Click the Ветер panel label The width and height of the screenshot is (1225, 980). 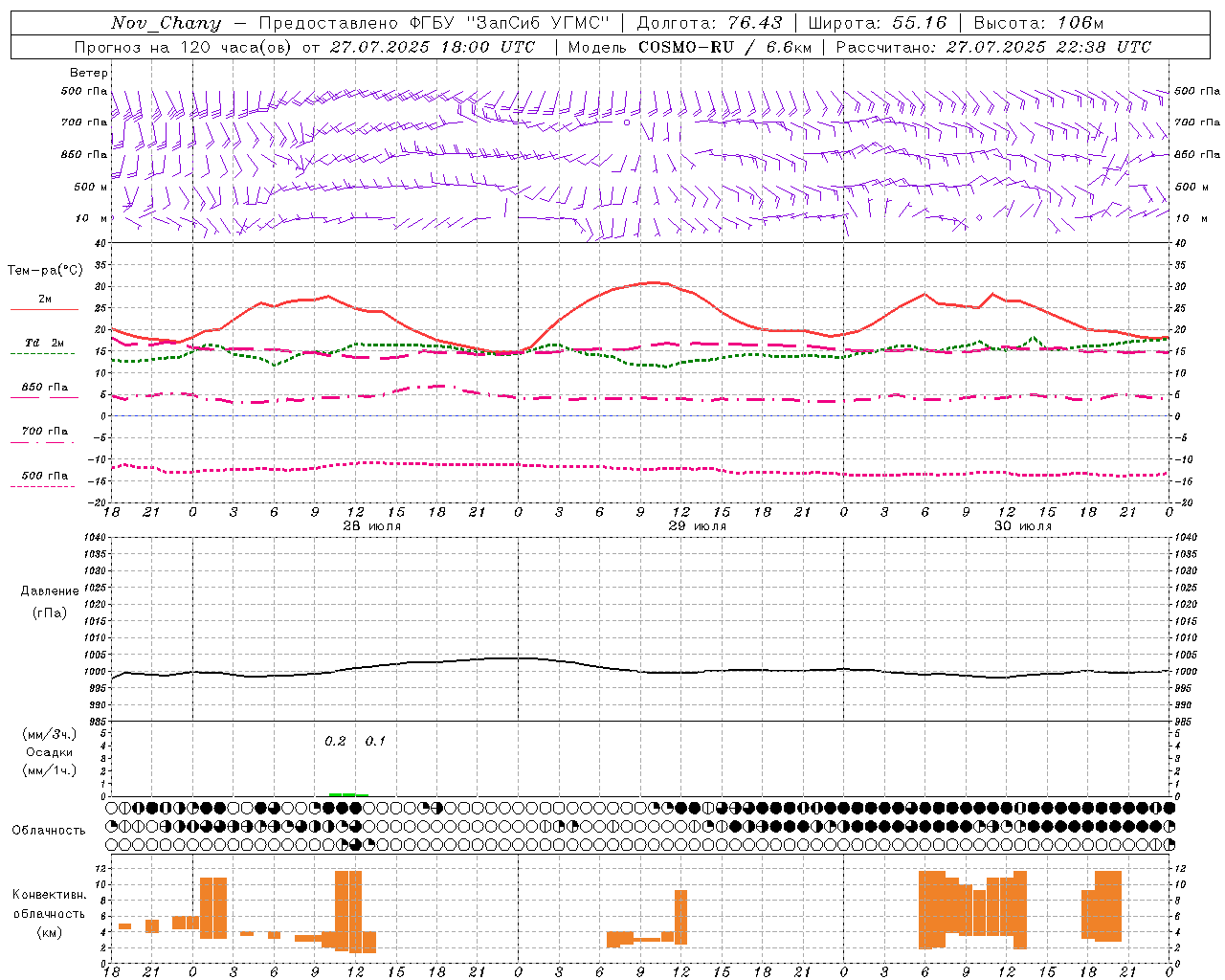89,73
